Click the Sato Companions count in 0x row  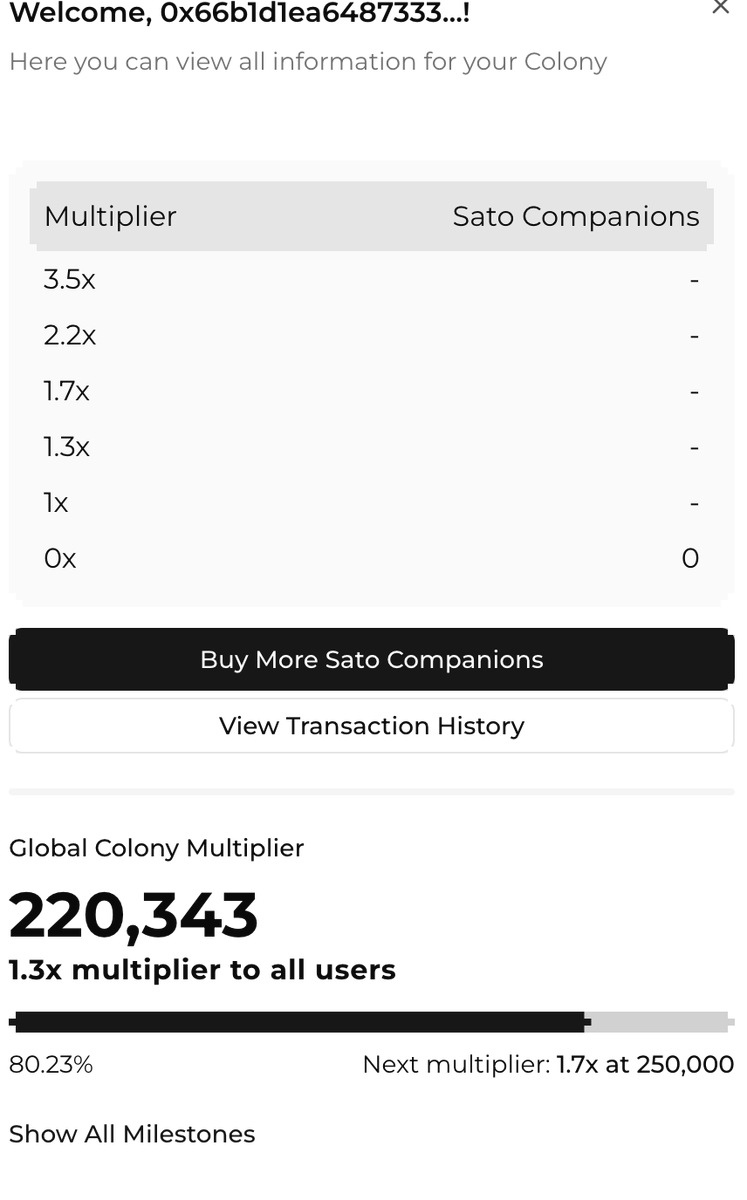click(690, 558)
